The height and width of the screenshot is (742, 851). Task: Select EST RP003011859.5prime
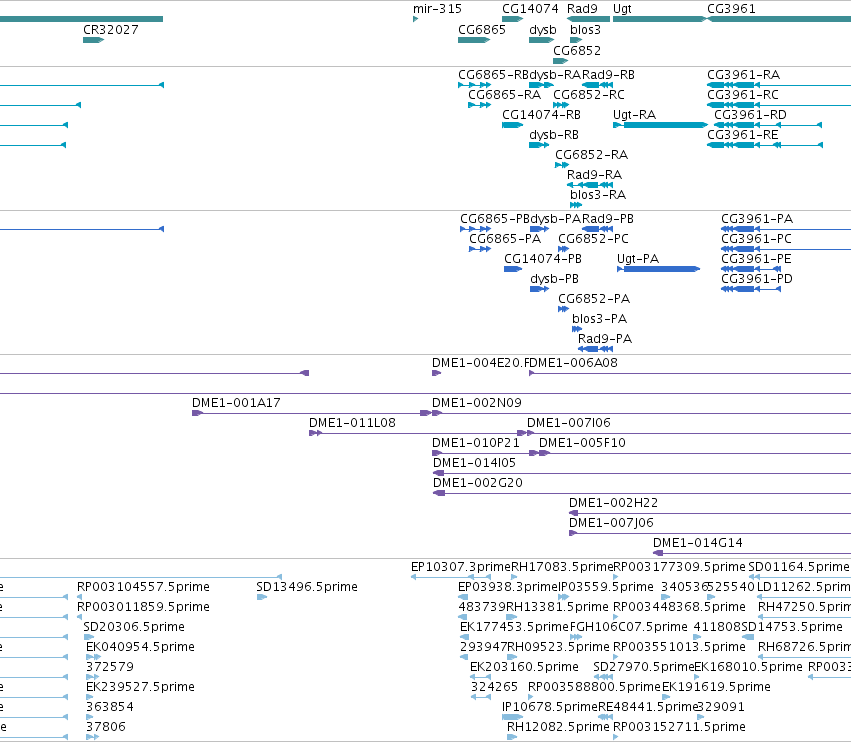click(x=143, y=607)
